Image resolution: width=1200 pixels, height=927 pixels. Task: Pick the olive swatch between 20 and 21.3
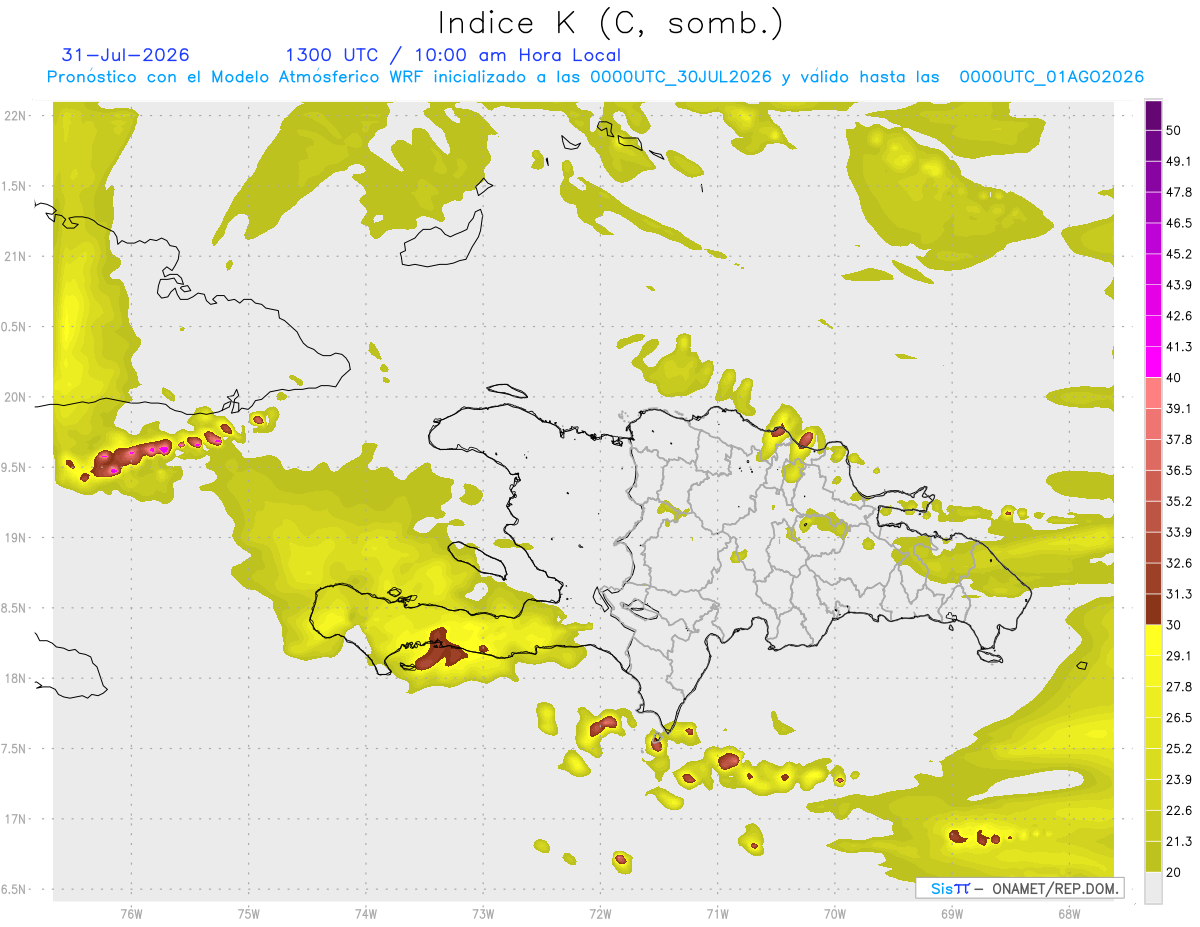click(1153, 857)
